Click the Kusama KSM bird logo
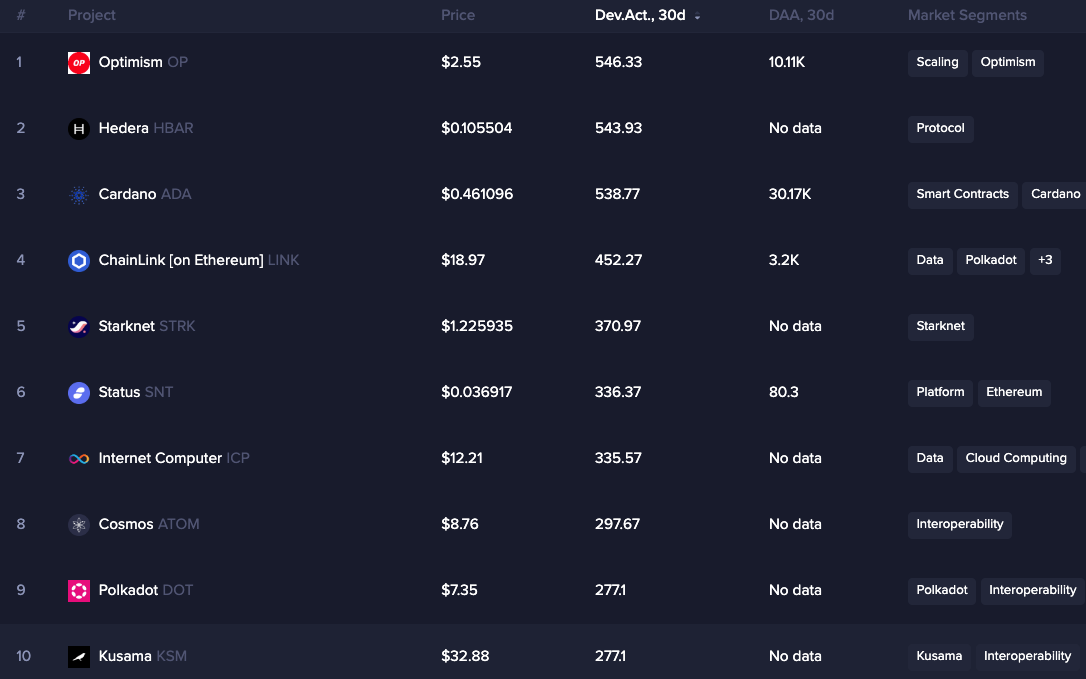Viewport: 1086px width, 679px height. tap(79, 656)
